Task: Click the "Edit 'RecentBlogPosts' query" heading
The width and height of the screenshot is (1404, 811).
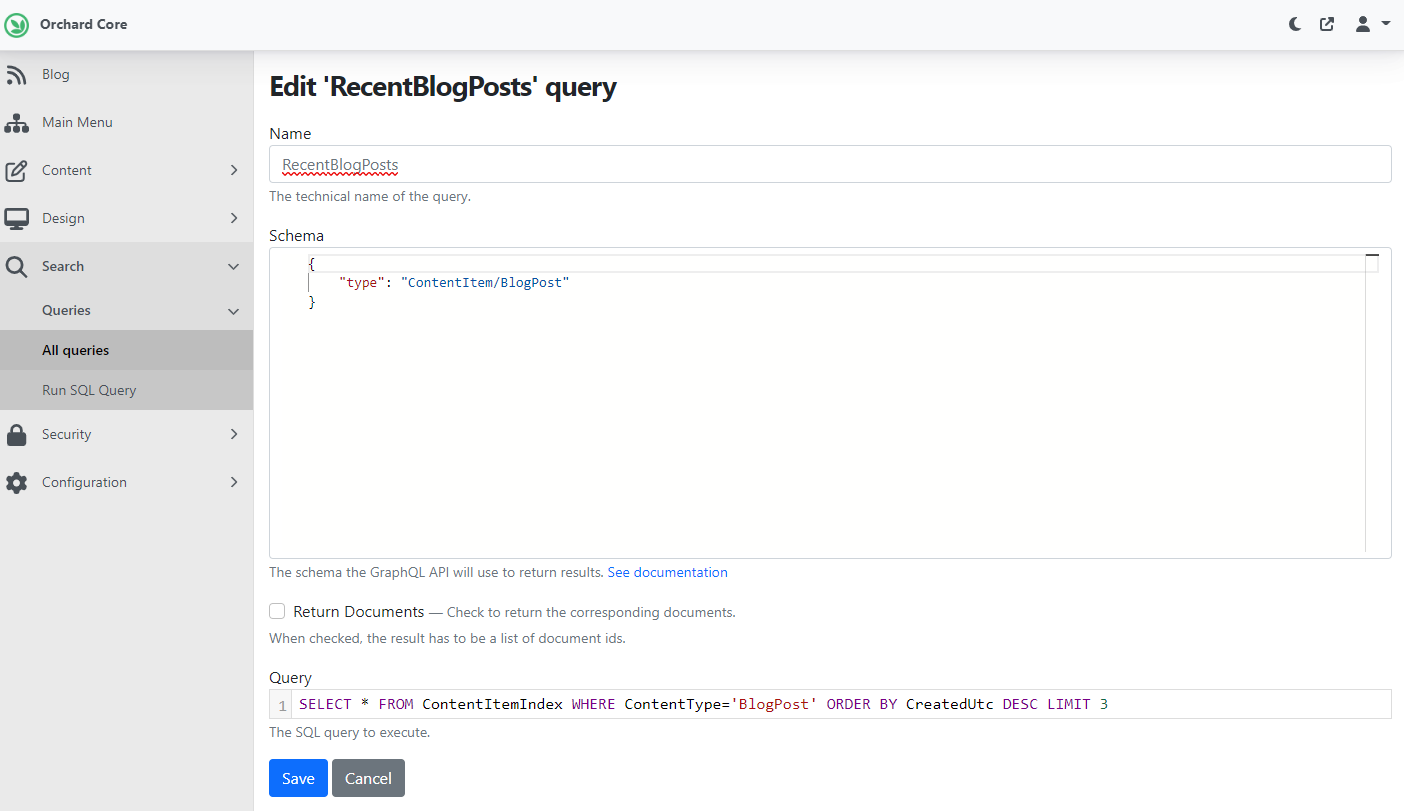Action: click(443, 87)
